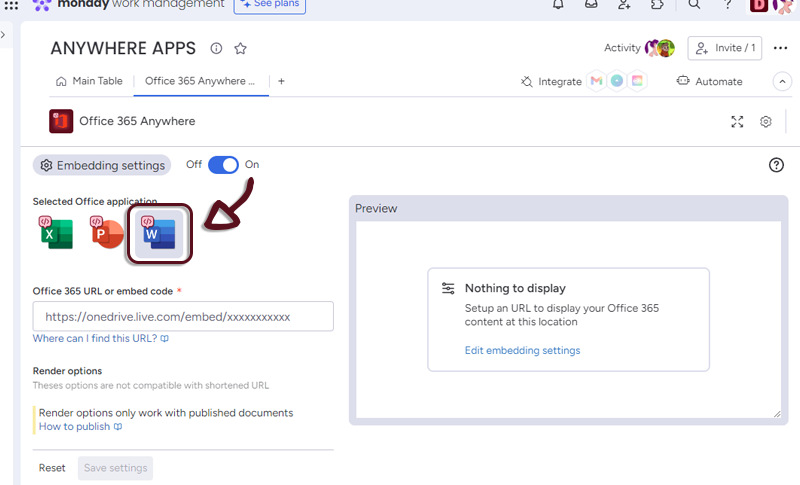Viewport: 800px width, 485px height.
Task: Expand the view to fullscreen
Action: 737,122
